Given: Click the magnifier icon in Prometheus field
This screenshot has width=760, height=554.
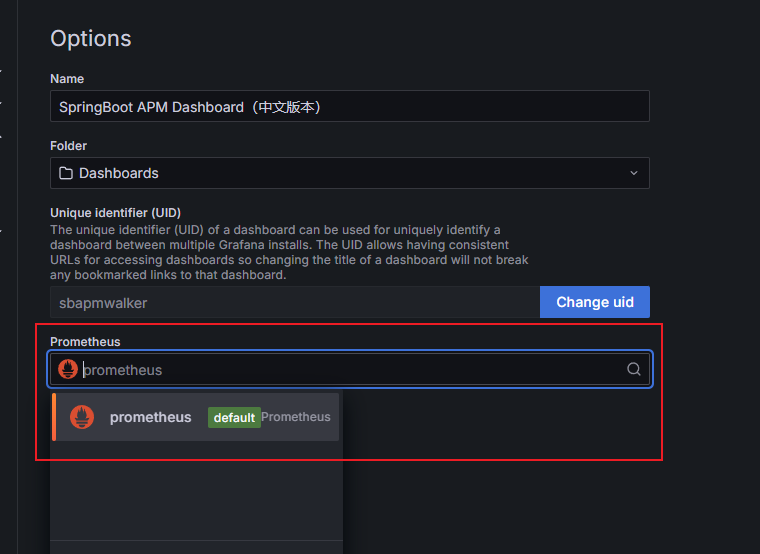Looking at the screenshot, I should pyautogui.click(x=633, y=369).
